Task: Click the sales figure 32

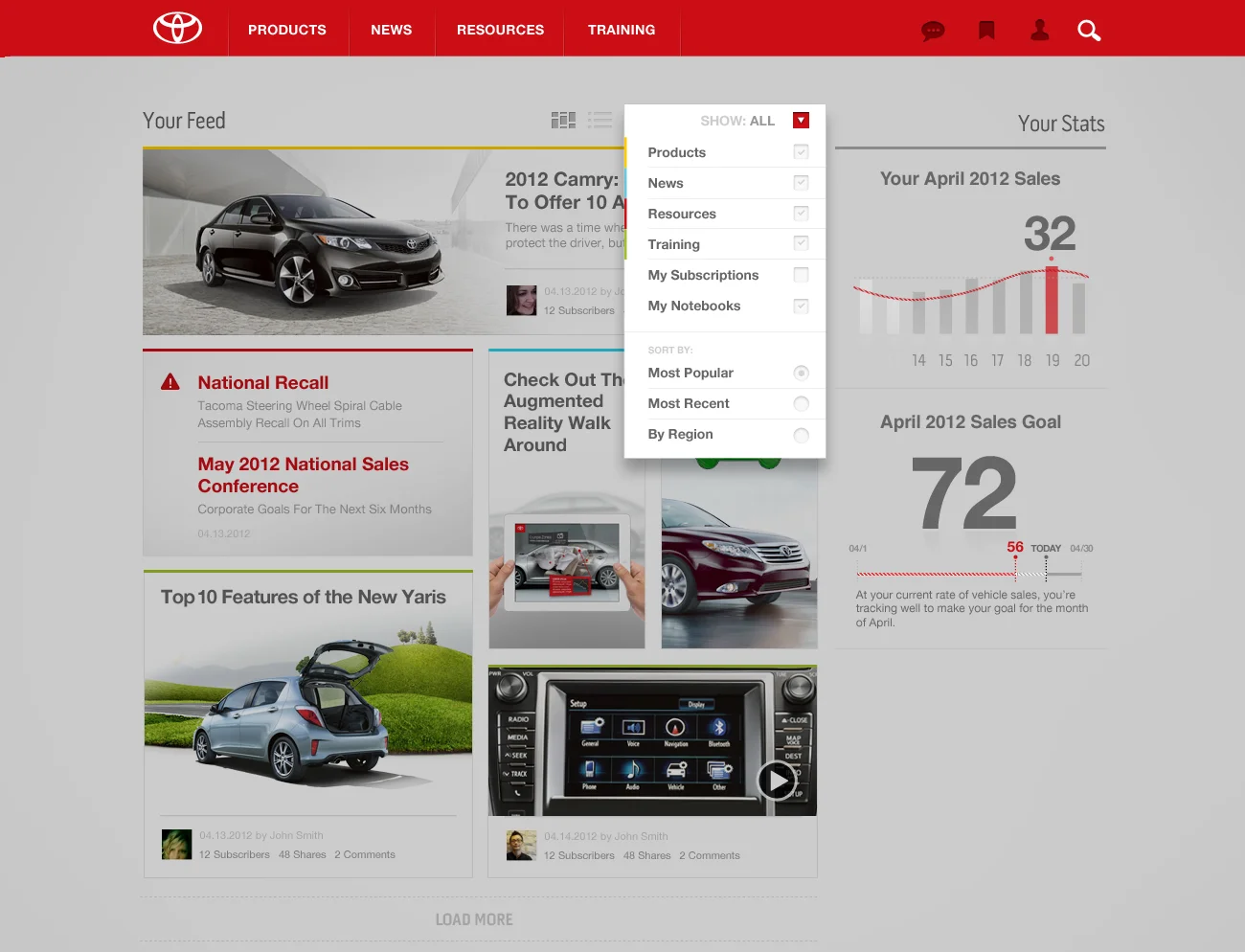Action: (1050, 234)
